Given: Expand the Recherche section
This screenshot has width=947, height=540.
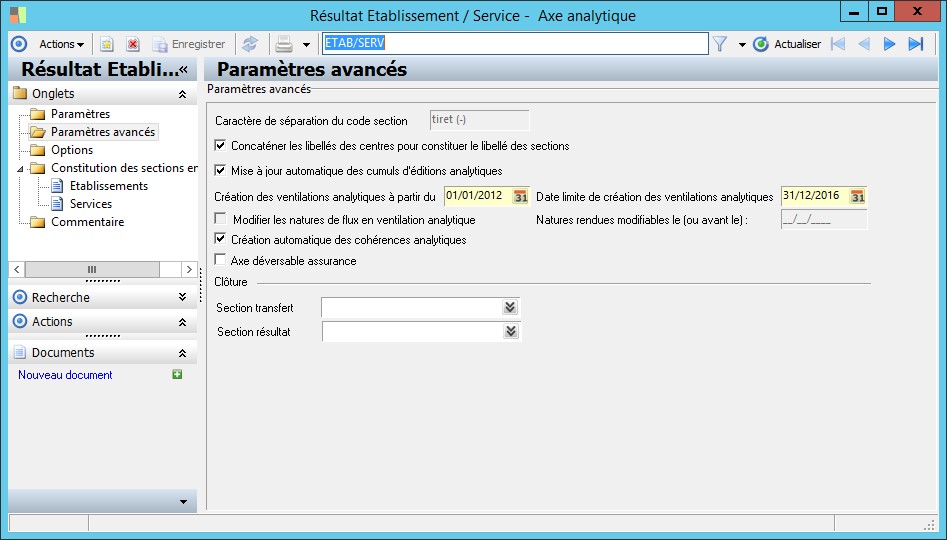Looking at the screenshot, I should point(182,297).
